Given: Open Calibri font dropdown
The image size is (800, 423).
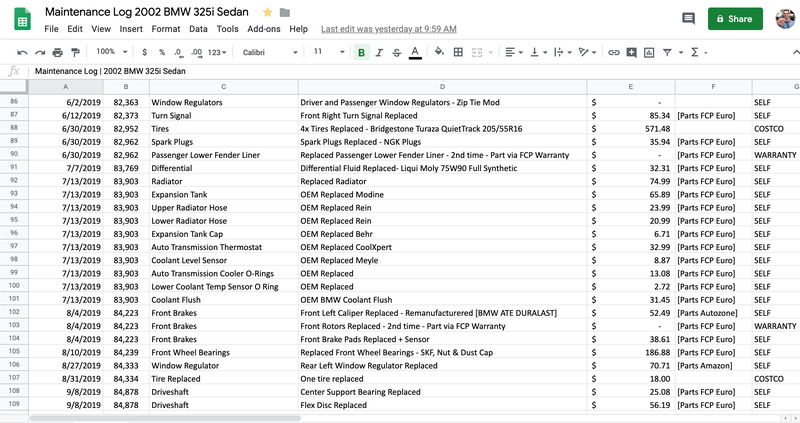Looking at the screenshot, I should coord(270,52).
